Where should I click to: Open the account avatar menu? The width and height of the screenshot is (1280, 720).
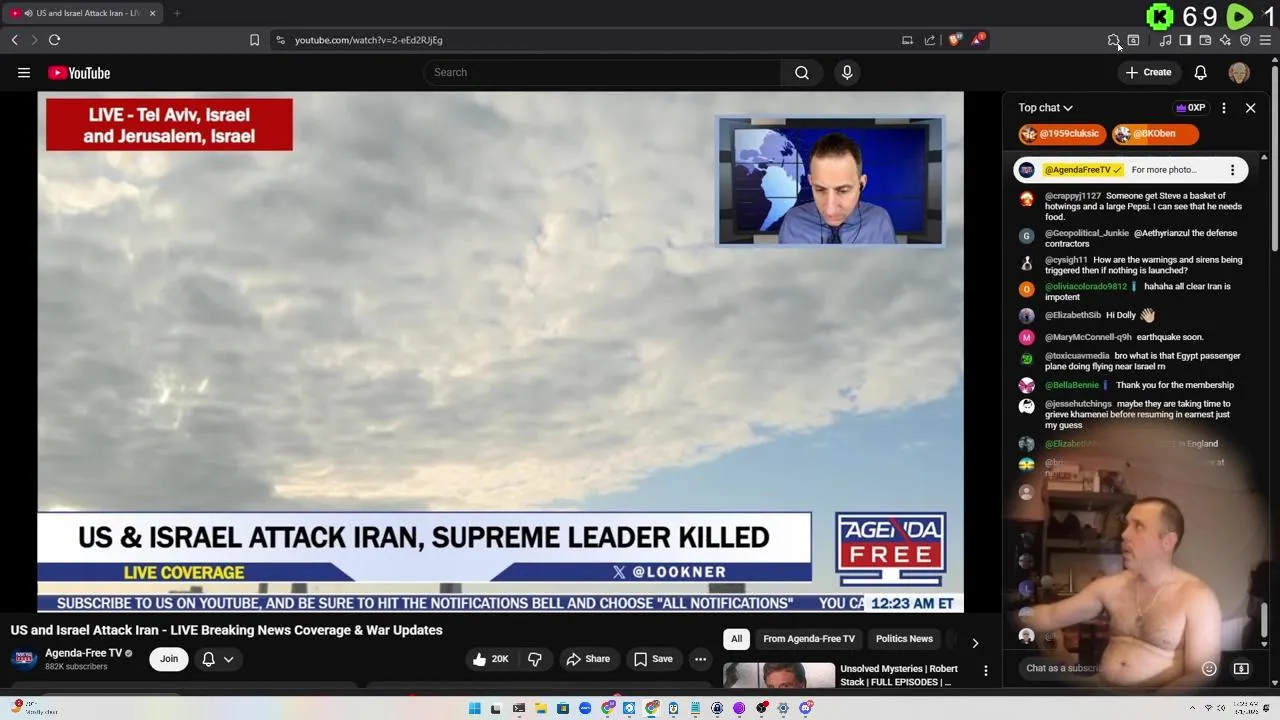click(1239, 72)
